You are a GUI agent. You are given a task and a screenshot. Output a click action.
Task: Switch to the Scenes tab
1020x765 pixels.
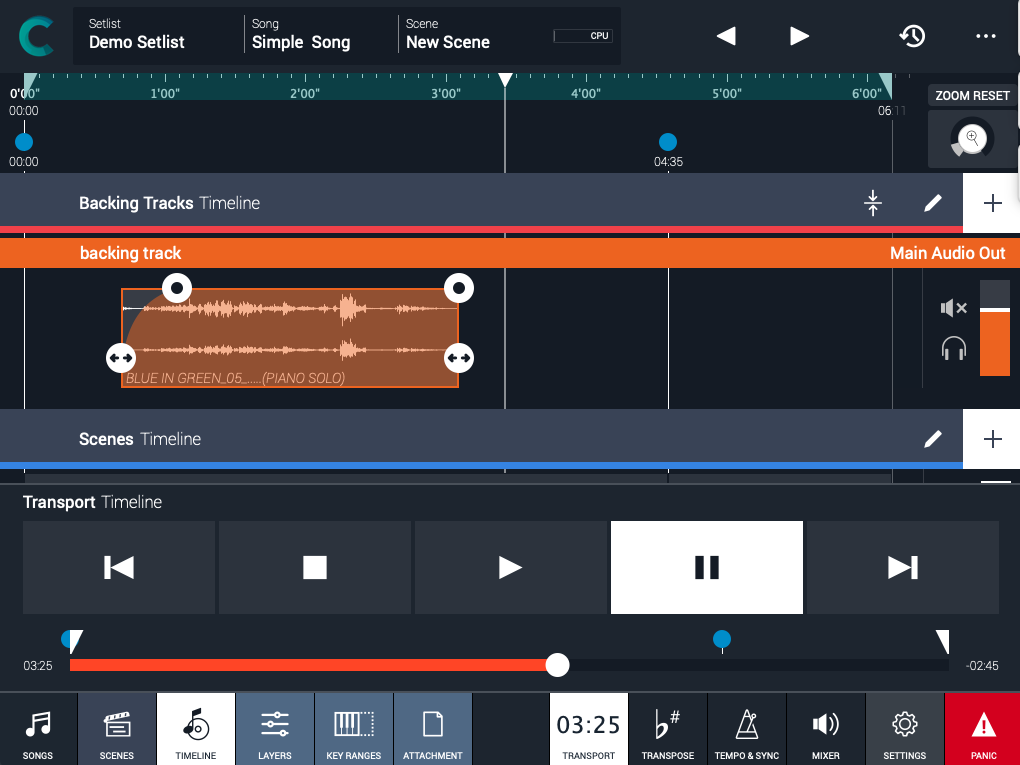coord(117,728)
